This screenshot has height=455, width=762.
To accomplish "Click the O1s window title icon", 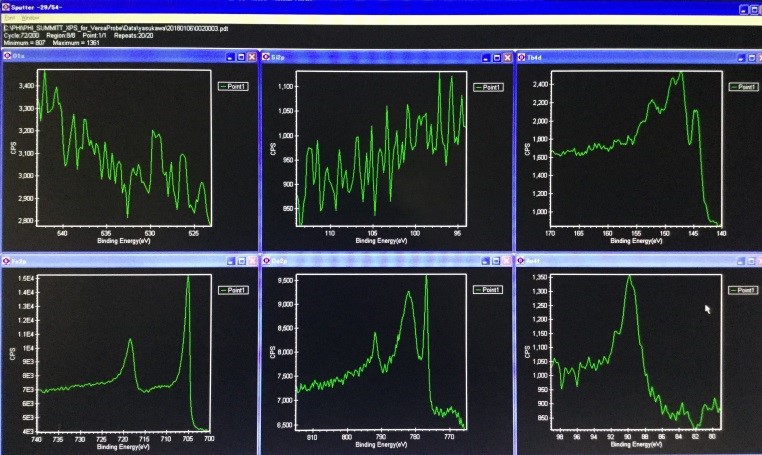I will coord(8,57).
